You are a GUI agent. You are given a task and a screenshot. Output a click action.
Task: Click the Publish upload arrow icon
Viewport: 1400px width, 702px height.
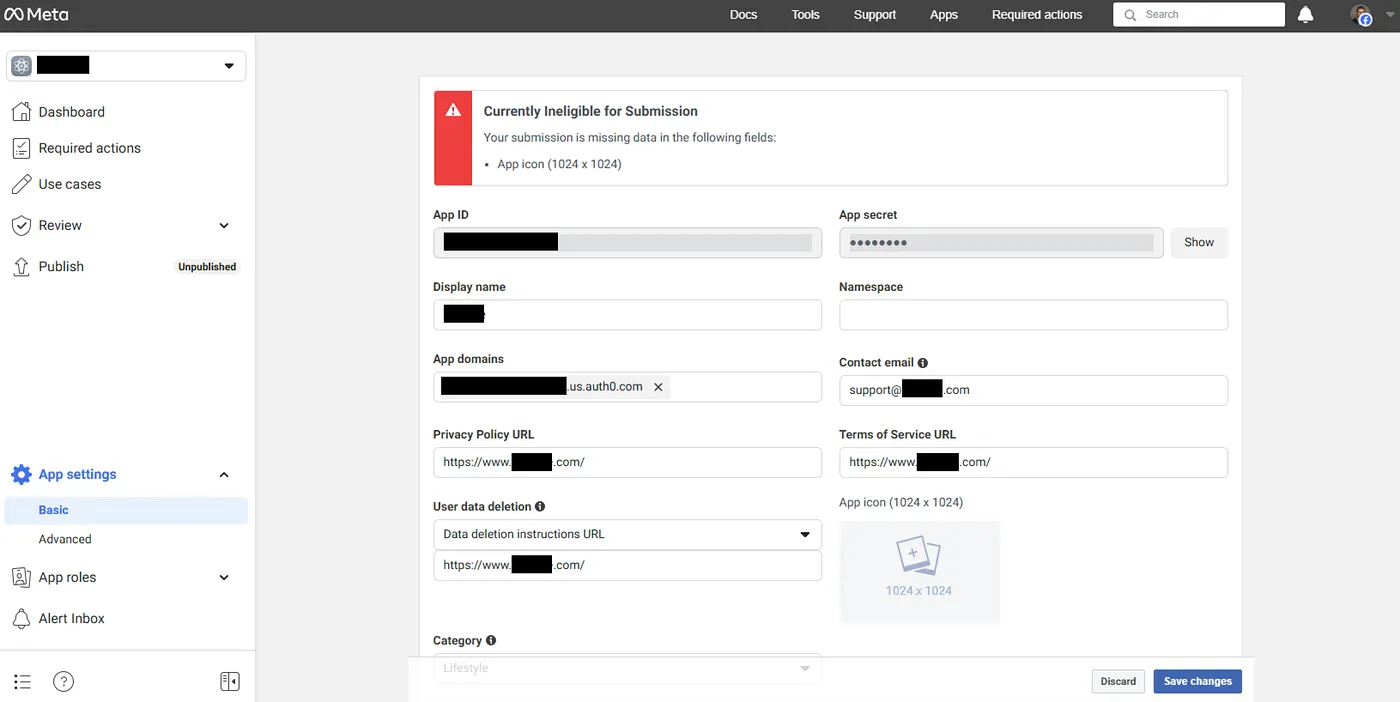[x=21, y=266]
